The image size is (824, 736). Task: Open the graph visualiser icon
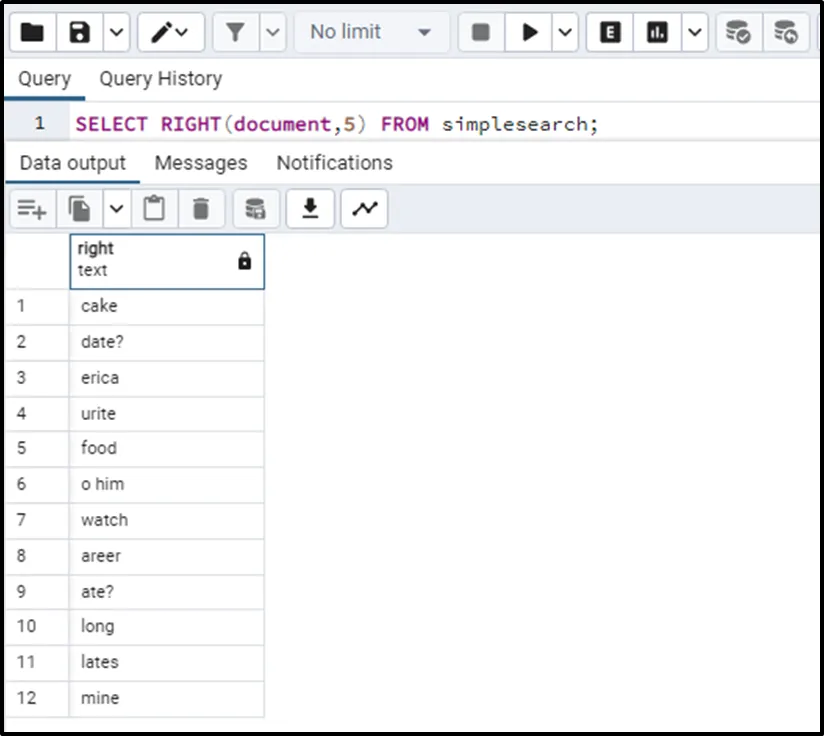coord(364,208)
